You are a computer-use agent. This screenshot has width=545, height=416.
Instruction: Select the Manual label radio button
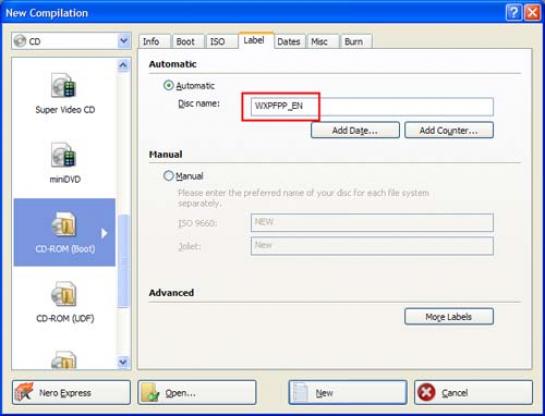tap(169, 176)
